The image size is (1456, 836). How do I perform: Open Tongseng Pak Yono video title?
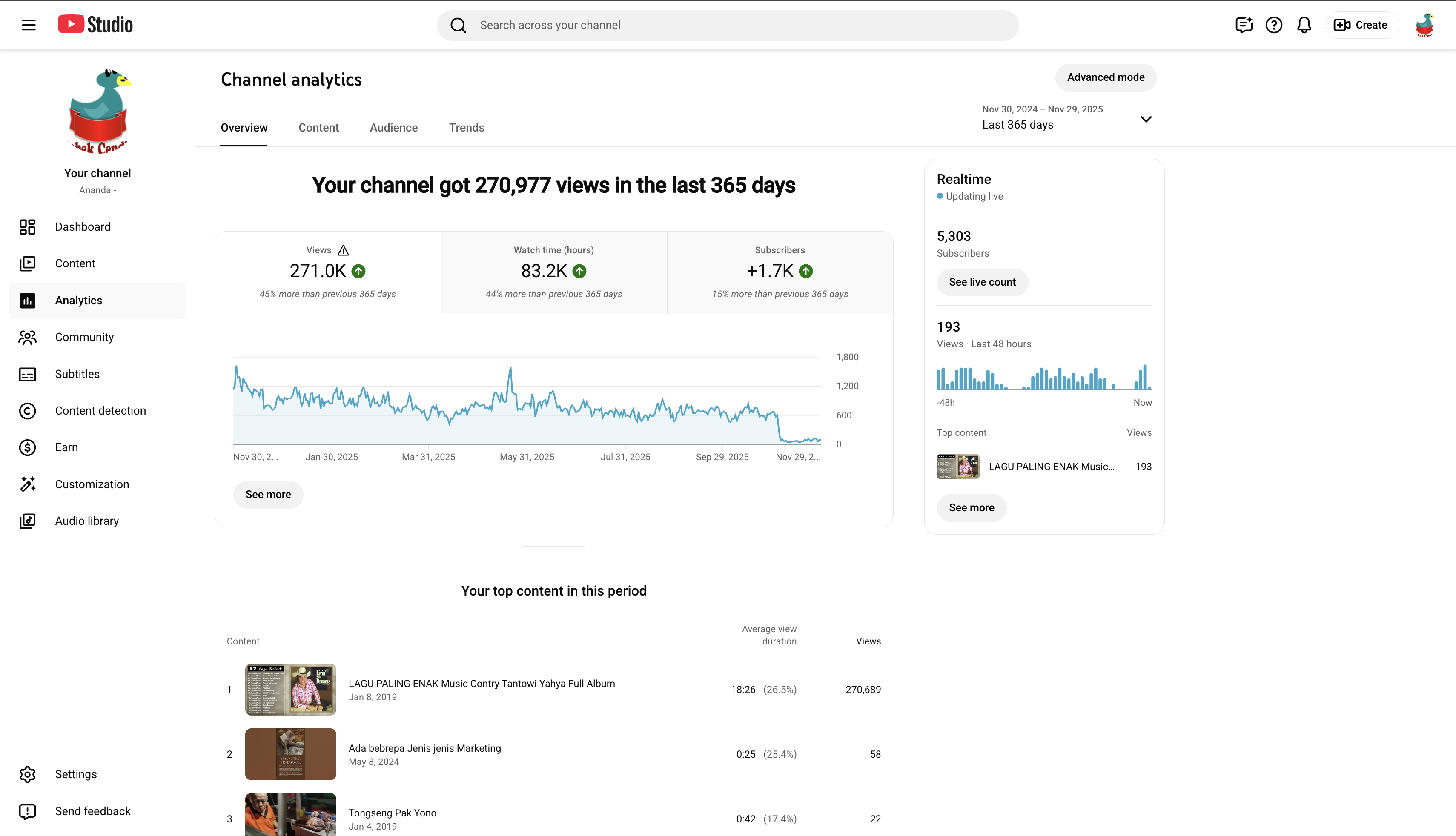click(393, 813)
